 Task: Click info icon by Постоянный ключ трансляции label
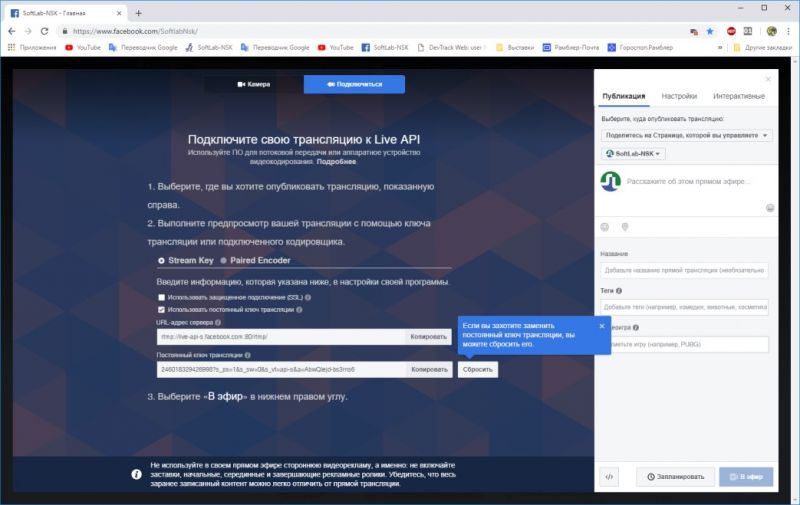click(x=247, y=355)
